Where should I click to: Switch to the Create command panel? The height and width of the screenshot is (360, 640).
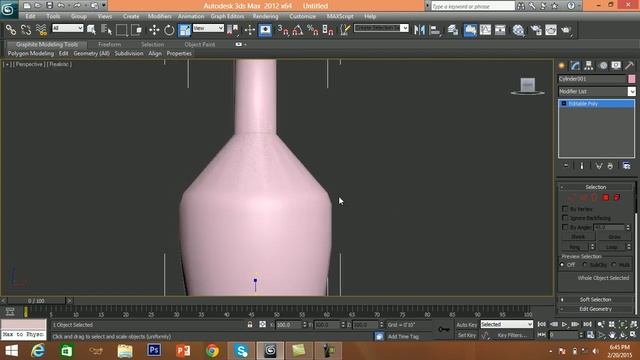pyautogui.click(x=562, y=65)
